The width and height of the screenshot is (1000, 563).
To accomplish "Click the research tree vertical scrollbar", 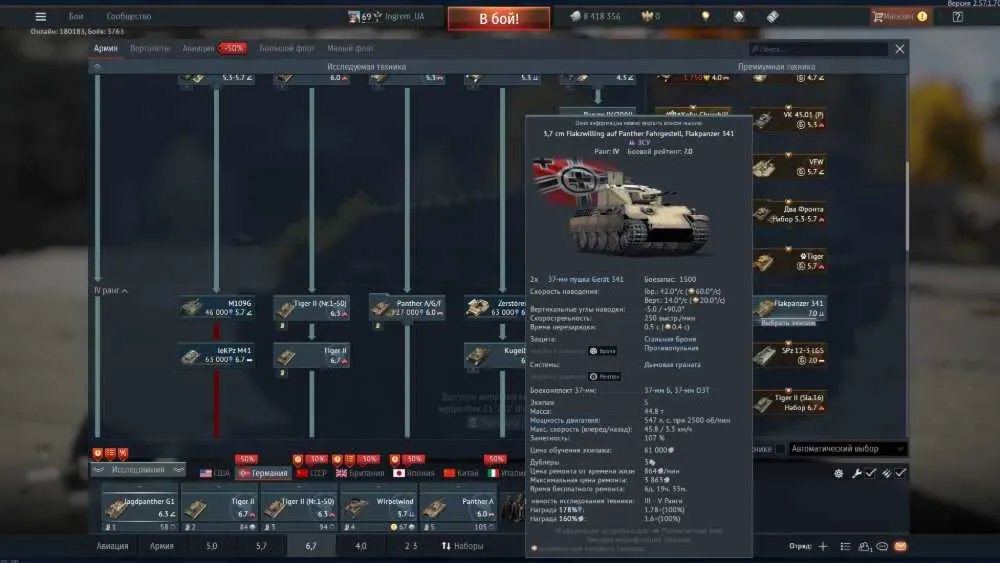I will click(x=906, y=205).
